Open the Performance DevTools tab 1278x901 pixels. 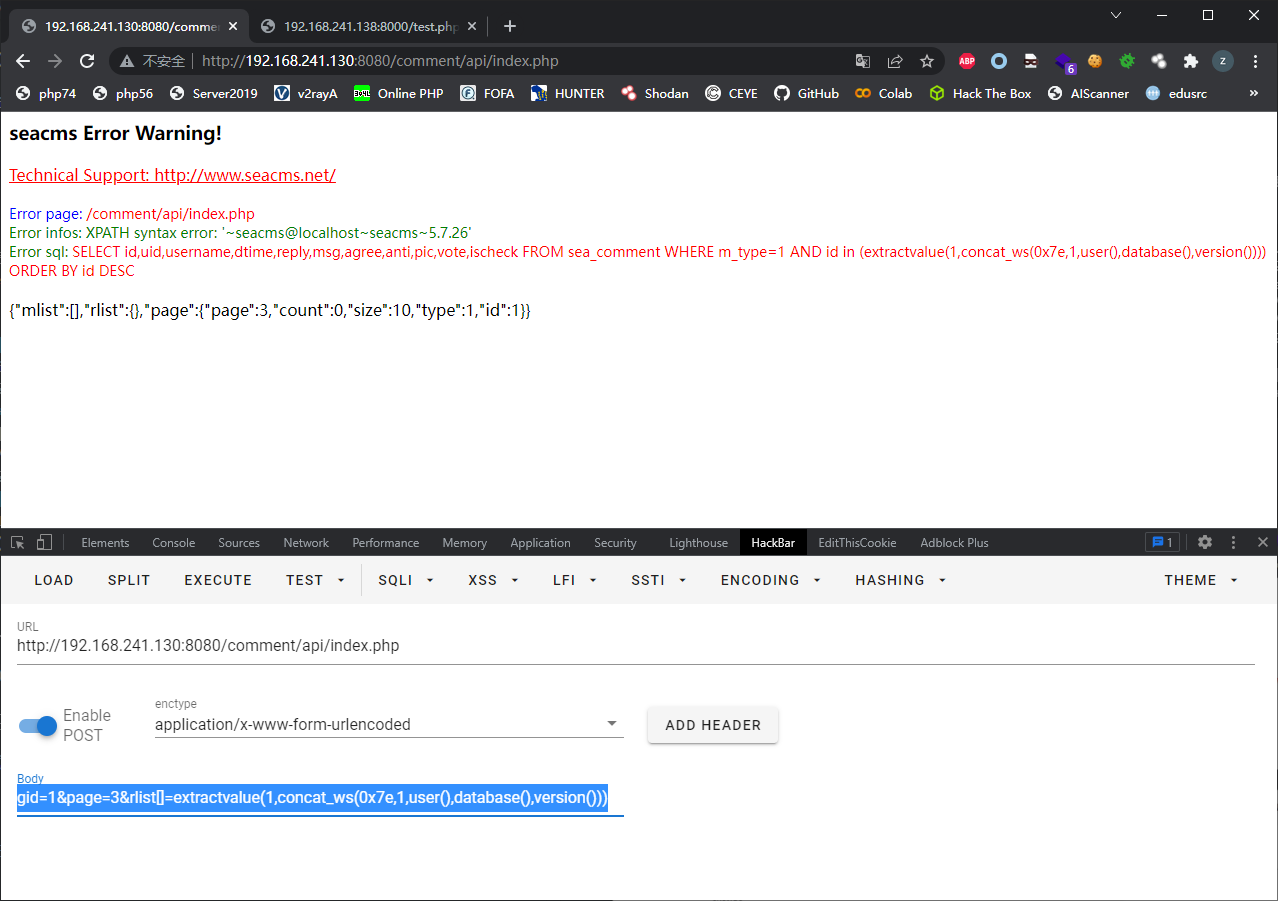(385, 542)
